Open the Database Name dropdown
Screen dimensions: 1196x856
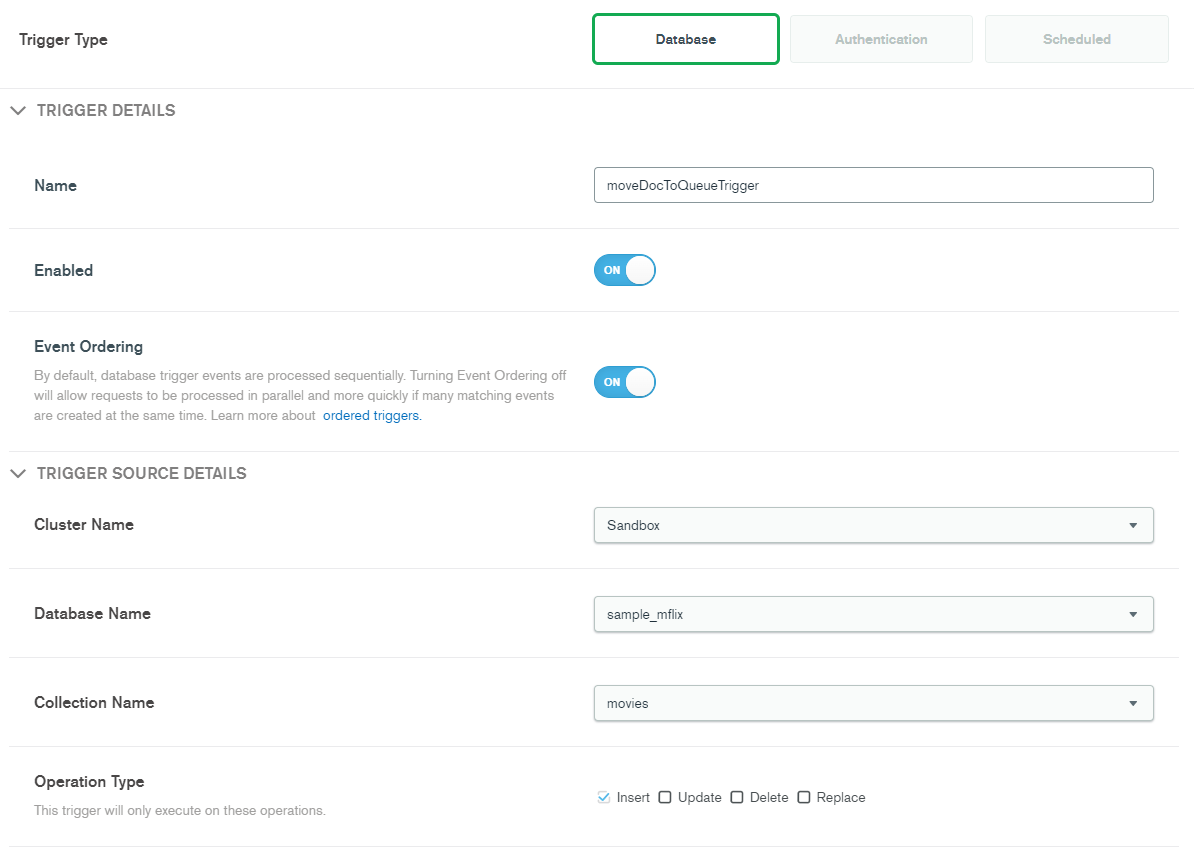[x=873, y=614]
